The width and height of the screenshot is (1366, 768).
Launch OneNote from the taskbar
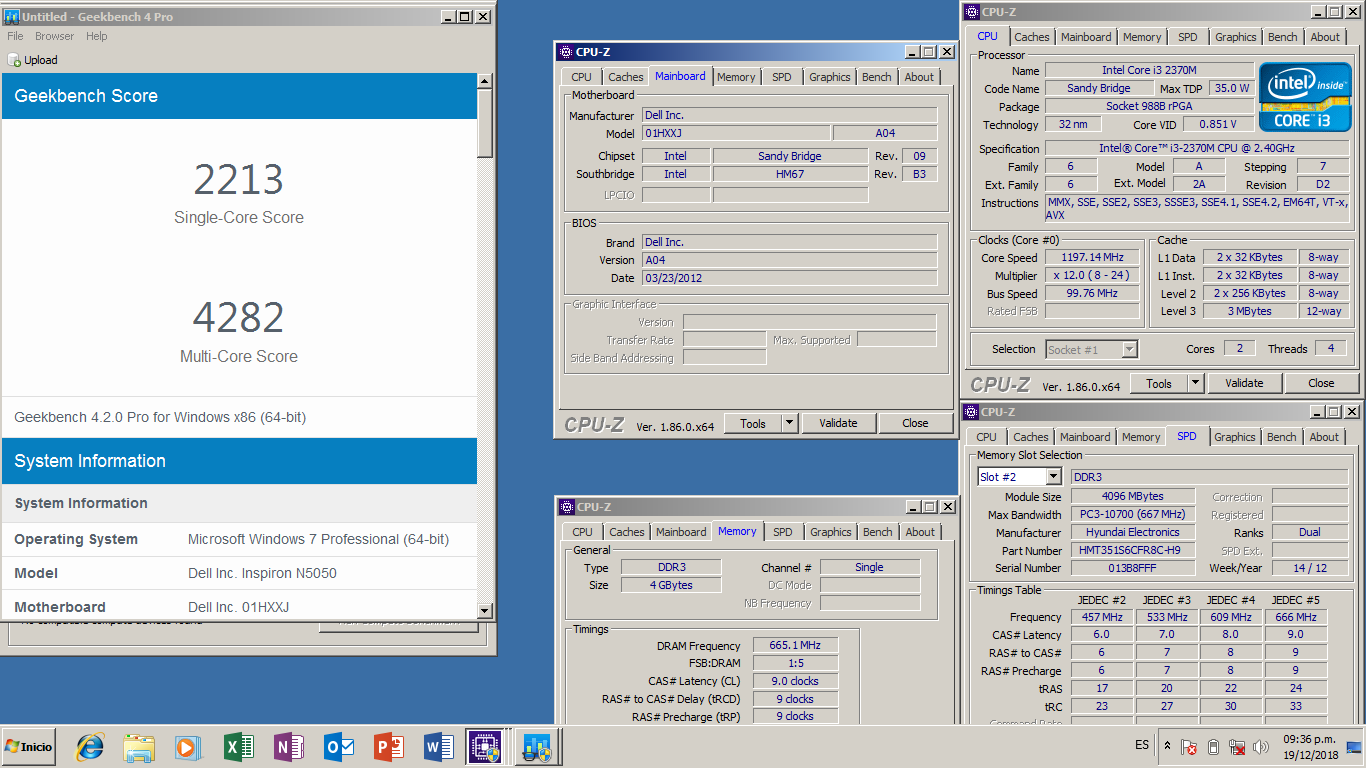[288, 747]
